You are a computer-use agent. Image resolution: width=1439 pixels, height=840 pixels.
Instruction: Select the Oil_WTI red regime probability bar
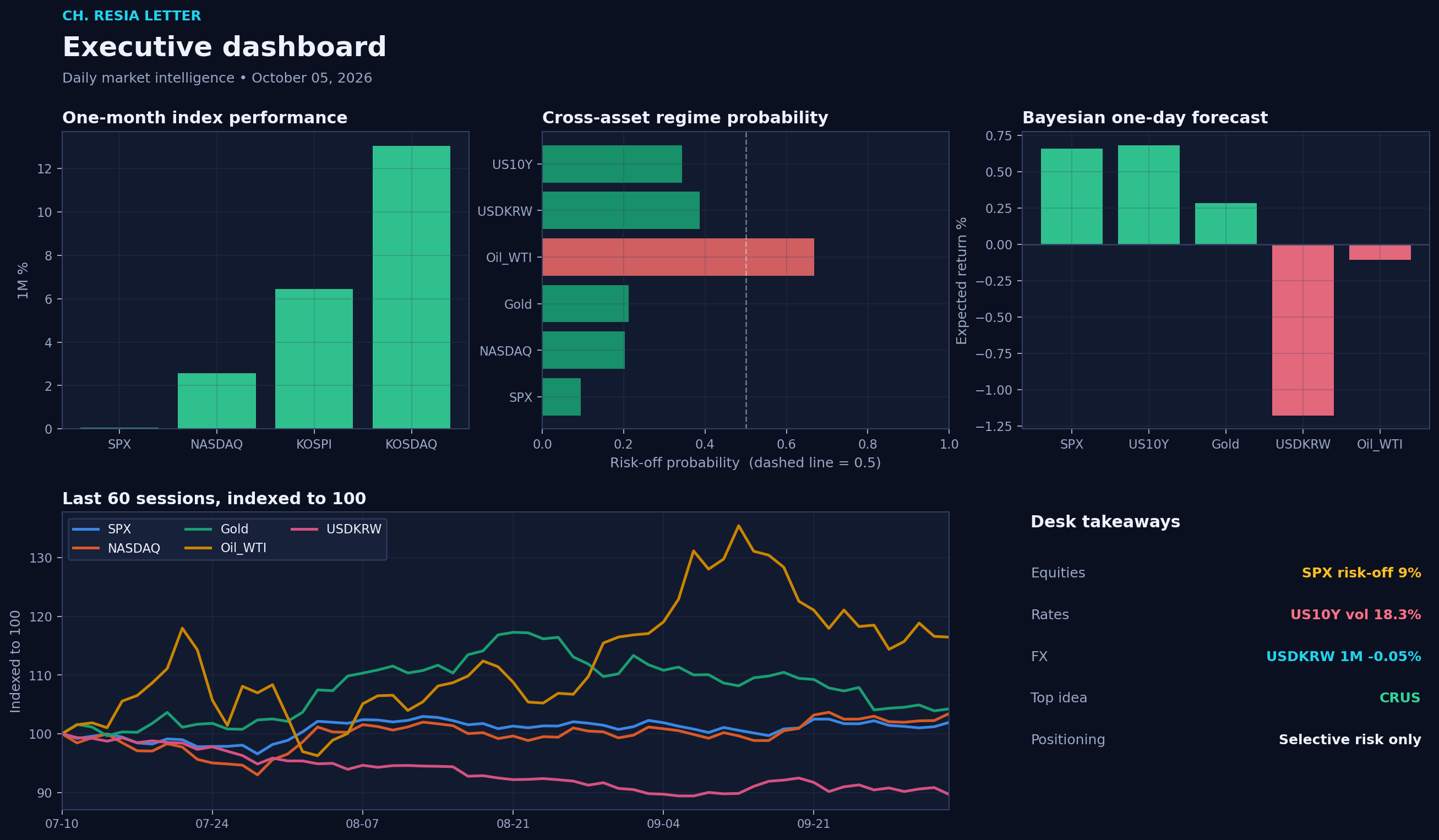[x=678, y=257]
